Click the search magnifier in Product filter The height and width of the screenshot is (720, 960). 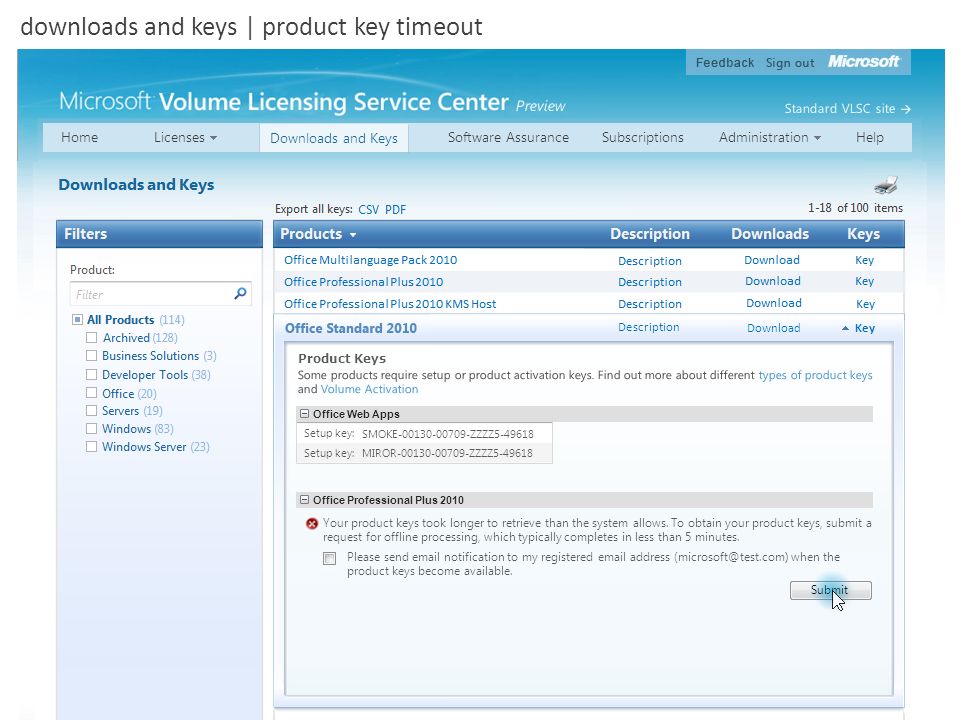click(x=241, y=293)
